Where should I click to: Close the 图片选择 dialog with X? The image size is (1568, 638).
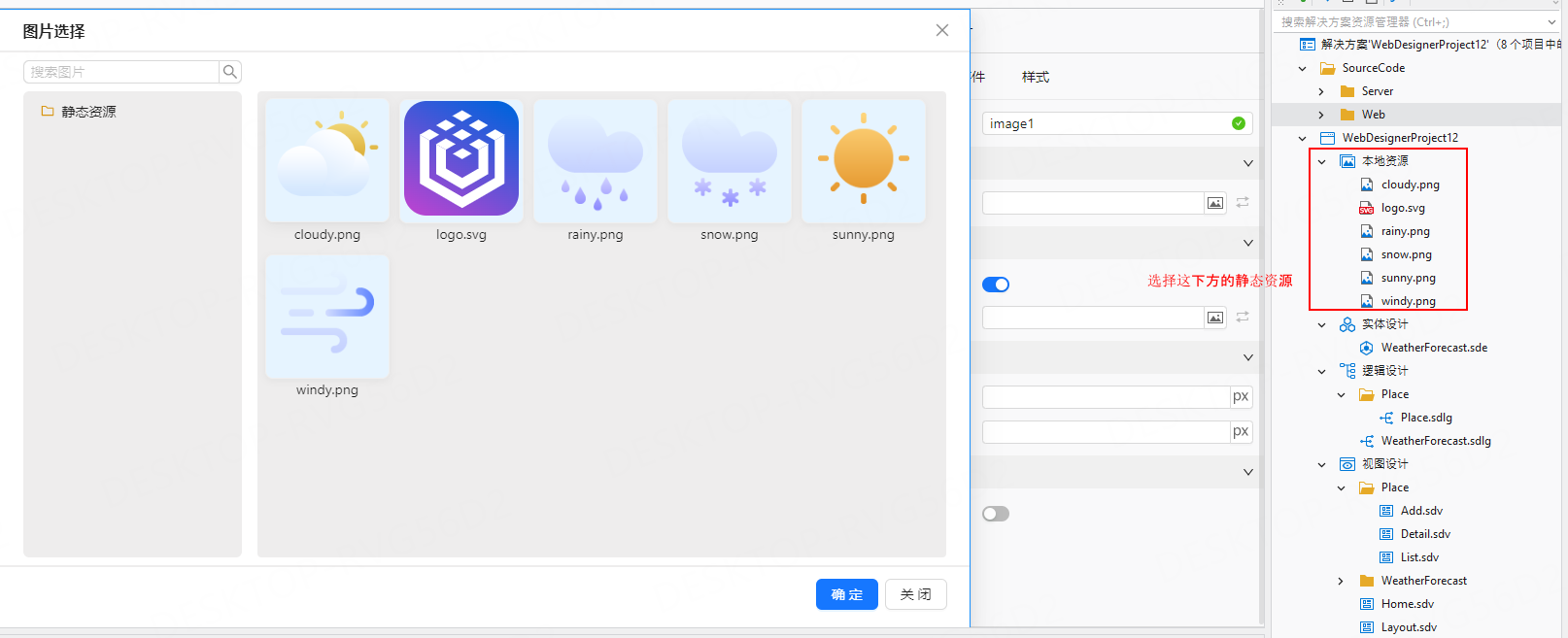click(942, 30)
